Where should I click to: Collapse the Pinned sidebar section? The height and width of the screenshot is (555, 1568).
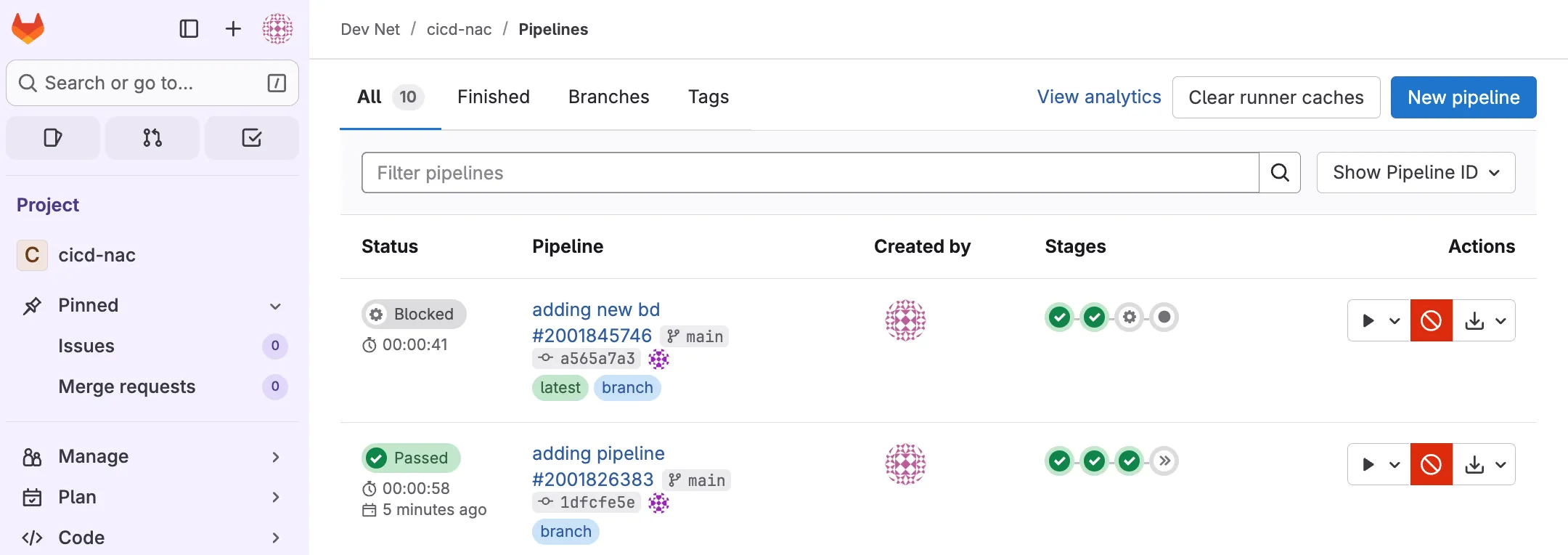275,306
